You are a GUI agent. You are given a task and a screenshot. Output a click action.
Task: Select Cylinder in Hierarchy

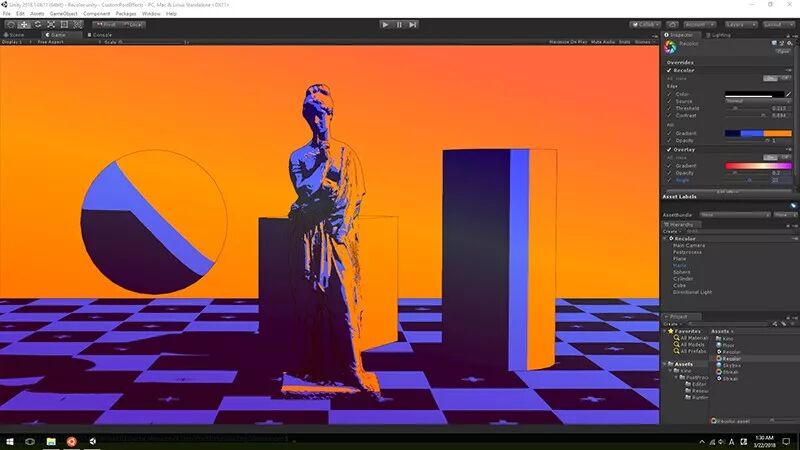coord(683,279)
